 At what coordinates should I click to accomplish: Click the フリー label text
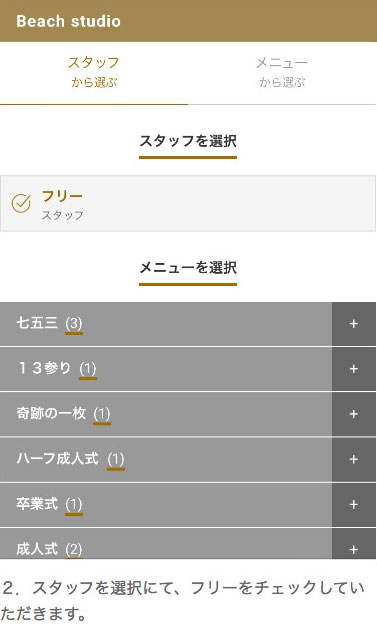62,196
